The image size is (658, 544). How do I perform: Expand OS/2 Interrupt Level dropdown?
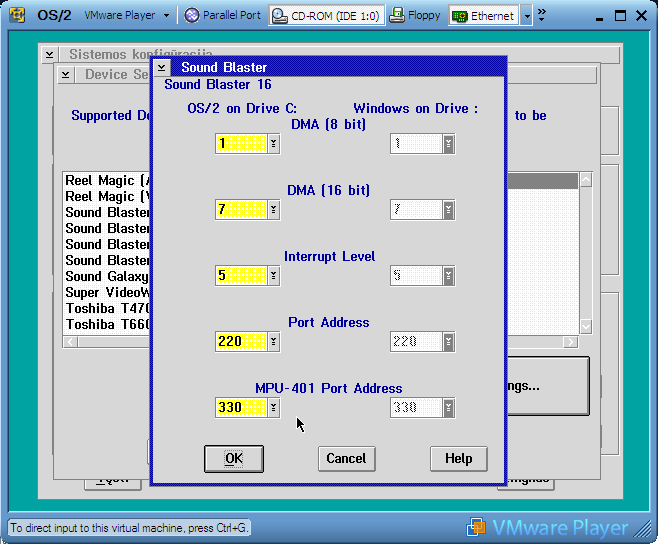(x=274, y=276)
